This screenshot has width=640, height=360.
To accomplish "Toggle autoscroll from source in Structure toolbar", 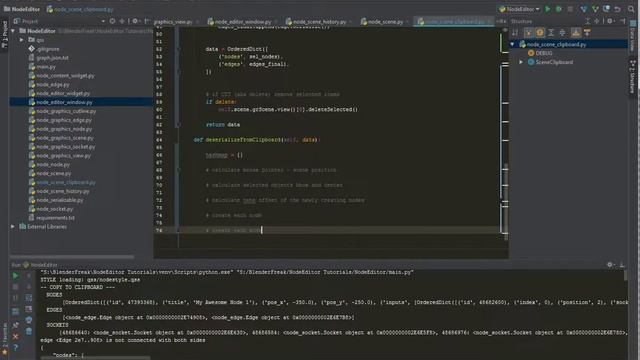I will click(587, 32).
